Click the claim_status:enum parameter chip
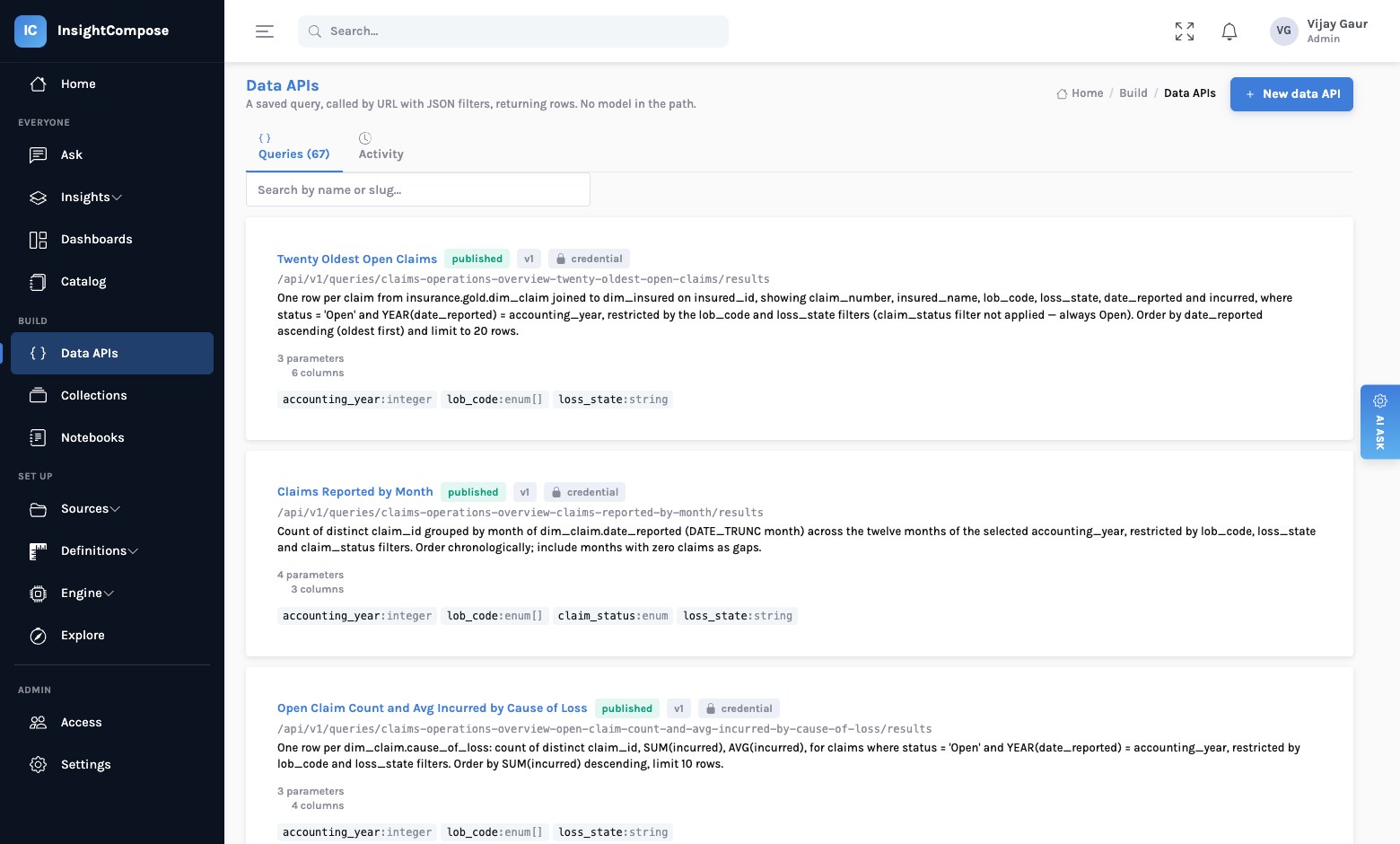This screenshot has width=1400, height=844. [x=613, y=616]
